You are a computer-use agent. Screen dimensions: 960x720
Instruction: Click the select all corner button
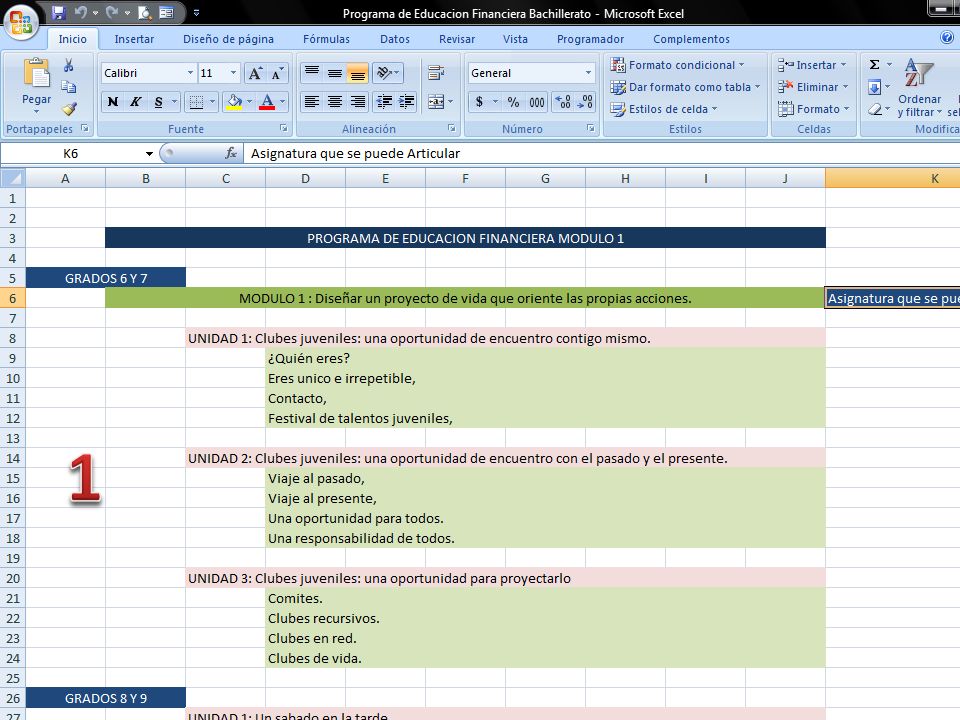pyautogui.click(x=13, y=178)
